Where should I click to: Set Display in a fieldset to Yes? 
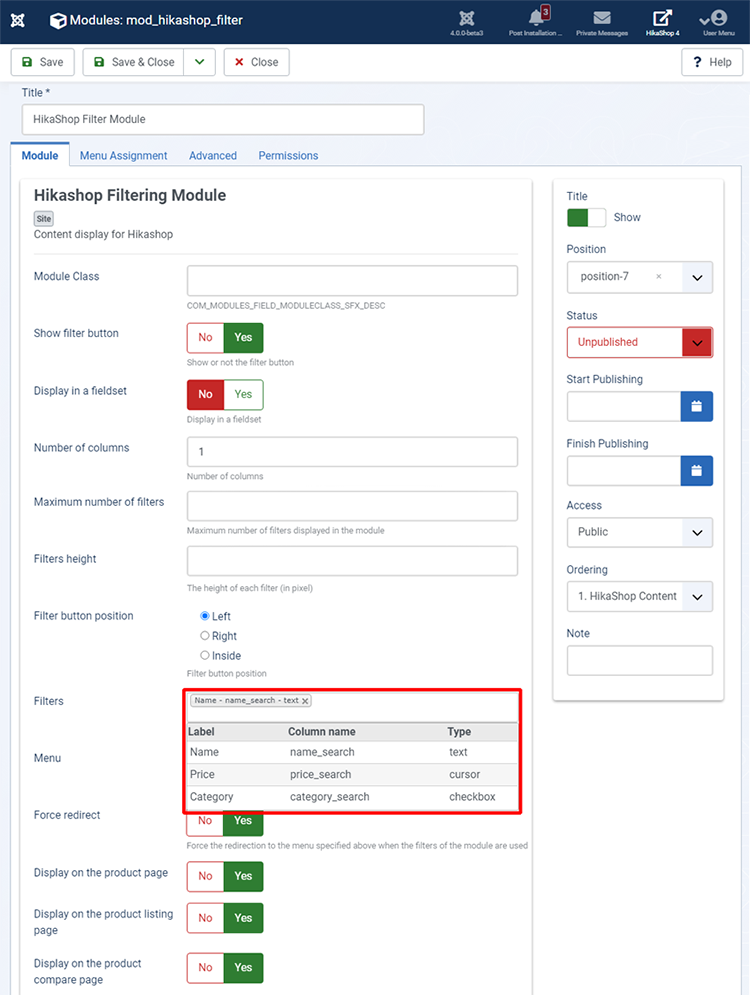tap(244, 394)
